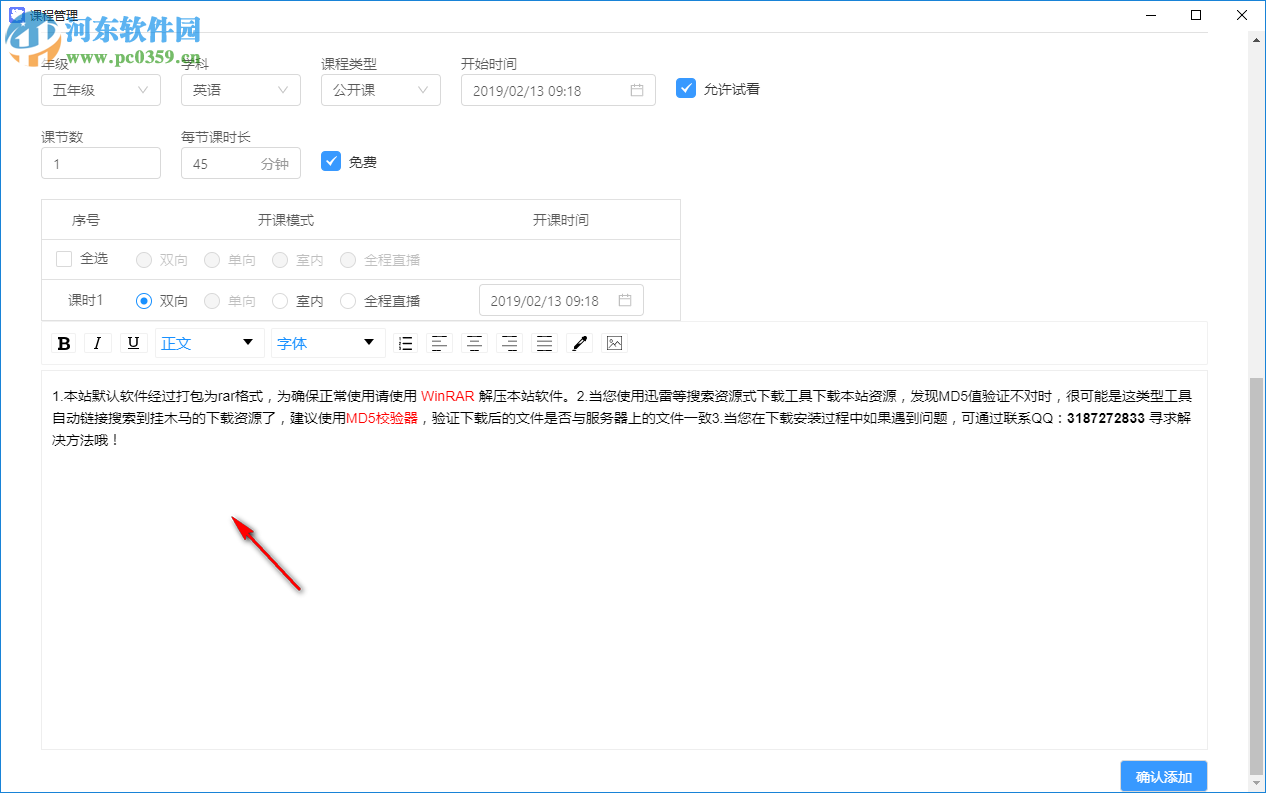Click the 确认添加 confirm button
Image resolution: width=1266 pixels, height=793 pixels.
pos(1163,776)
